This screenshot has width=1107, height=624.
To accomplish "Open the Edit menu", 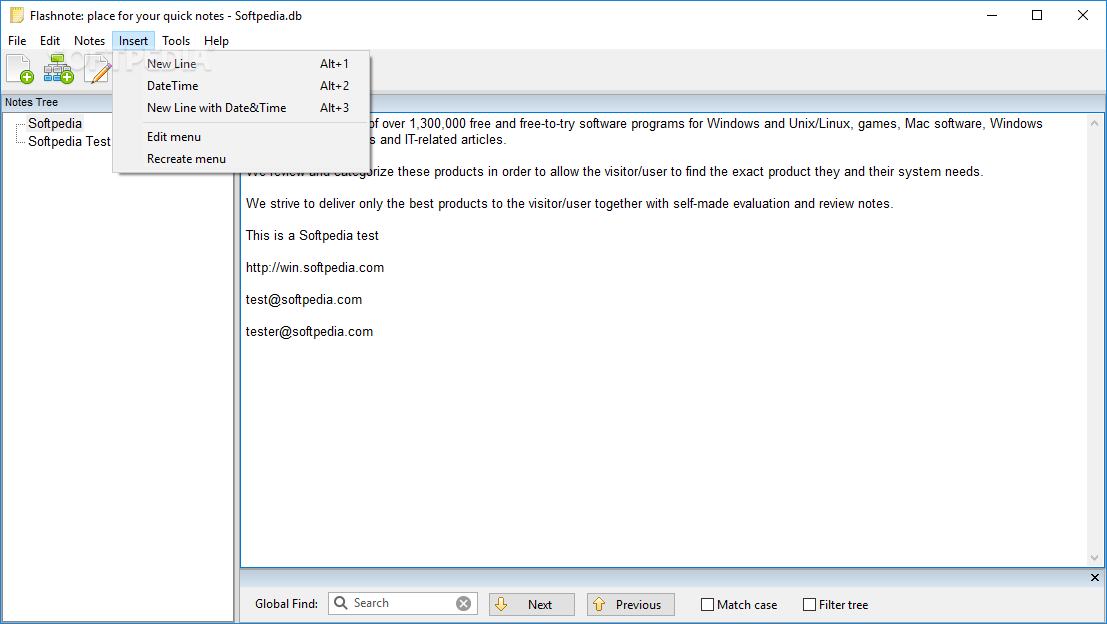I will pyautogui.click(x=49, y=41).
